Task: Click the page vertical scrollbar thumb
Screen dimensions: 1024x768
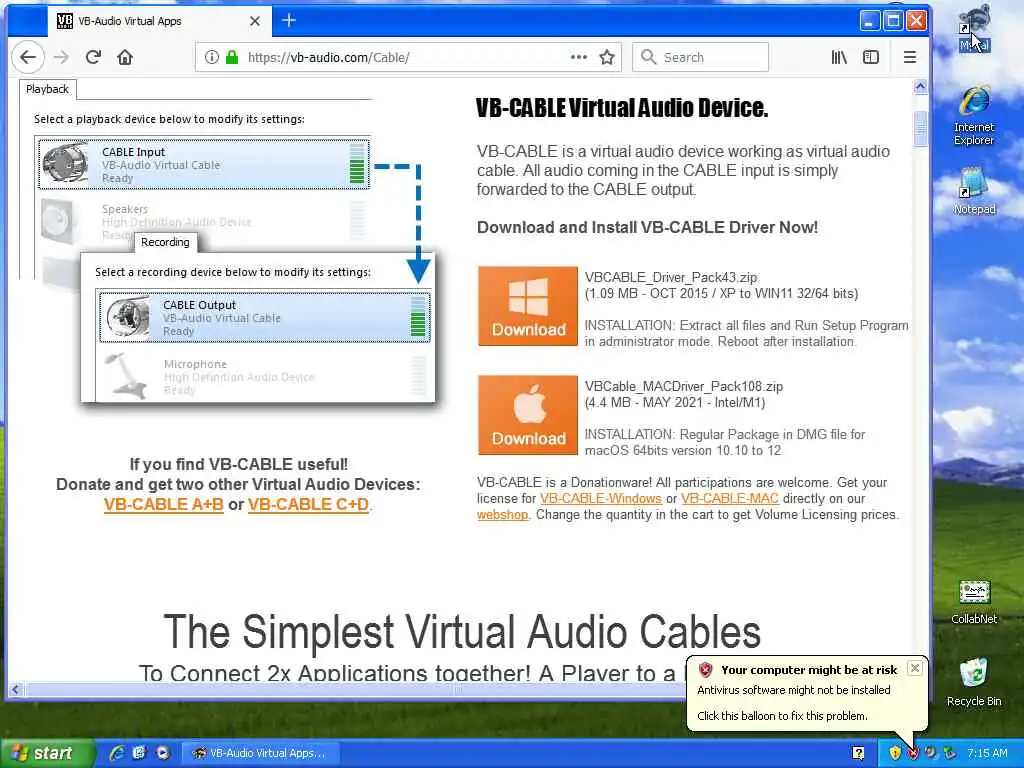Action: [x=920, y=129]
